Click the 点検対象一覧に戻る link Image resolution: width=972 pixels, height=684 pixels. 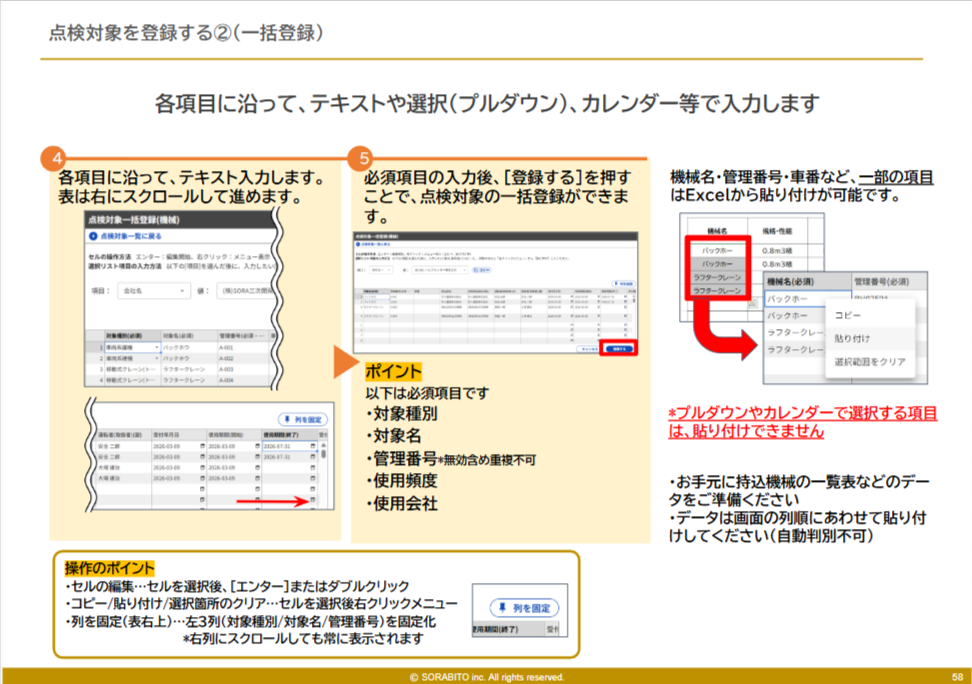[x=132, y=236]
